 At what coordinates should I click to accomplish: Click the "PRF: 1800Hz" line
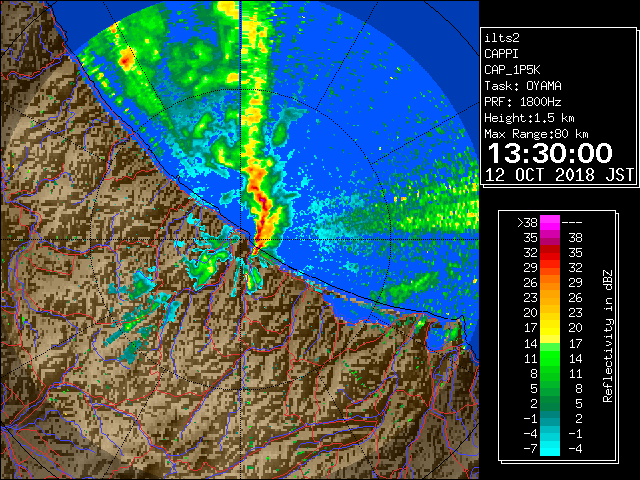click(x=523, y=102)
